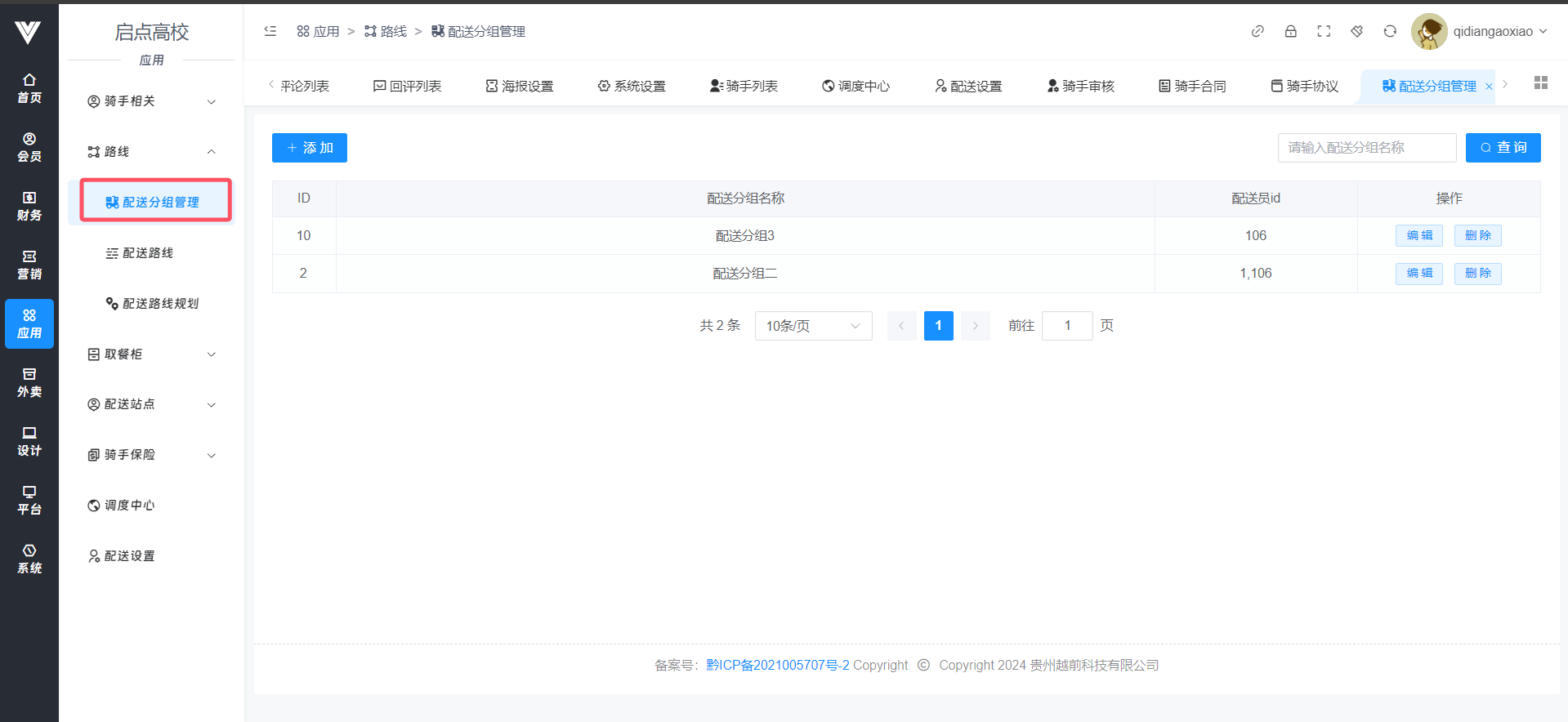
Task: Open 首页 in the left navigation
Action: (29, 88)
